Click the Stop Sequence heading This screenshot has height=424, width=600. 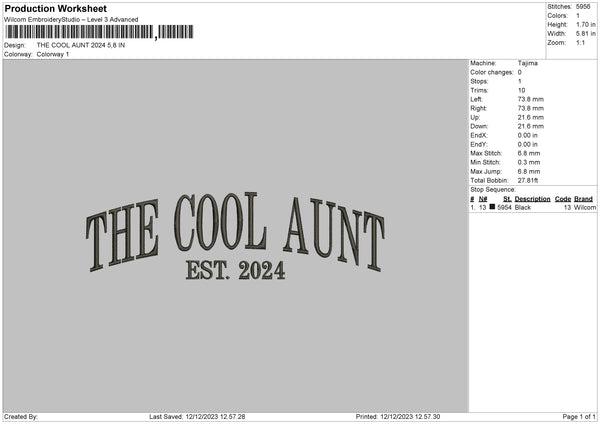click(493, 188)
